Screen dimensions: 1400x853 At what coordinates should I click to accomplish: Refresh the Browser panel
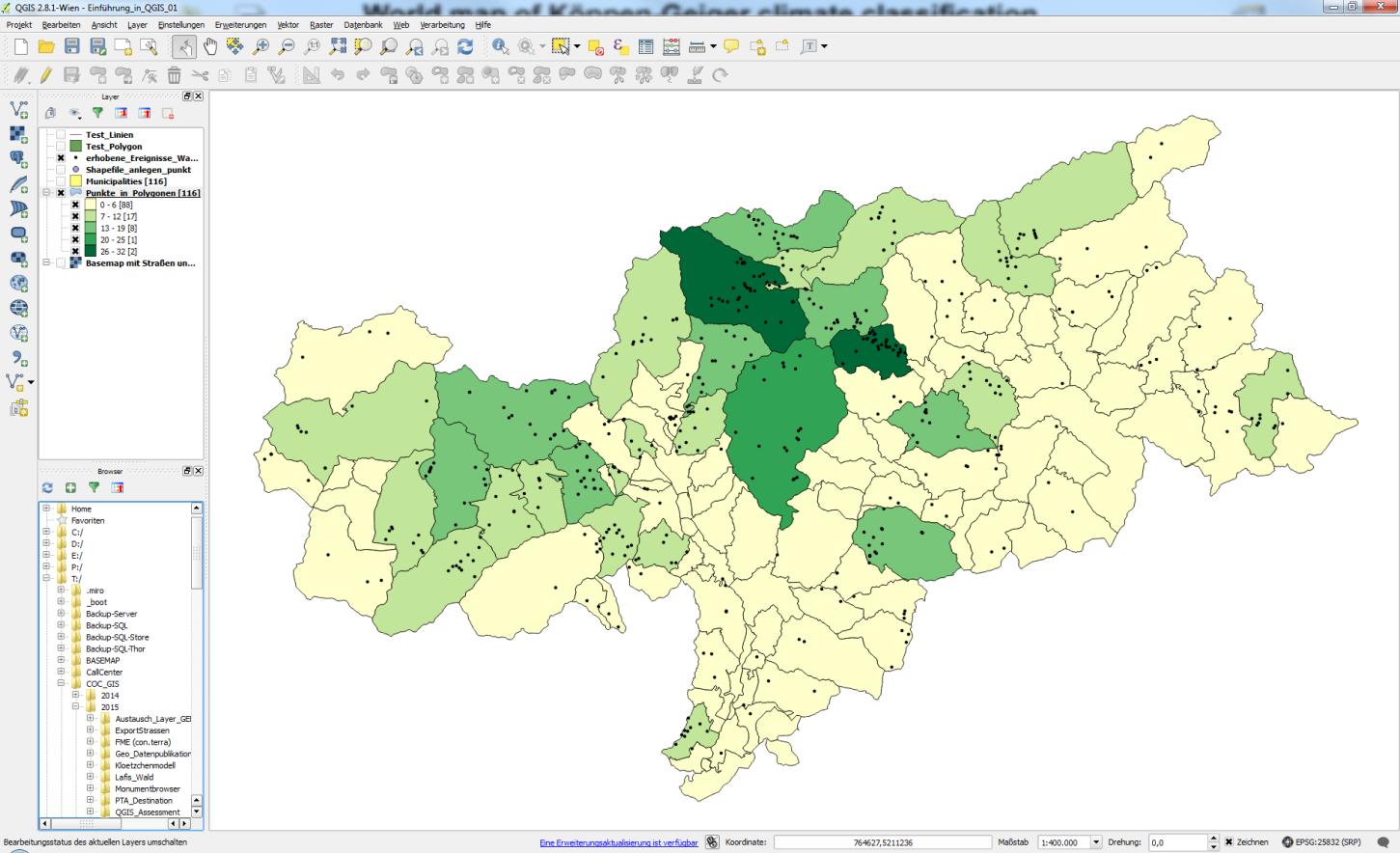pyautogui.click(x=47, y=487)
